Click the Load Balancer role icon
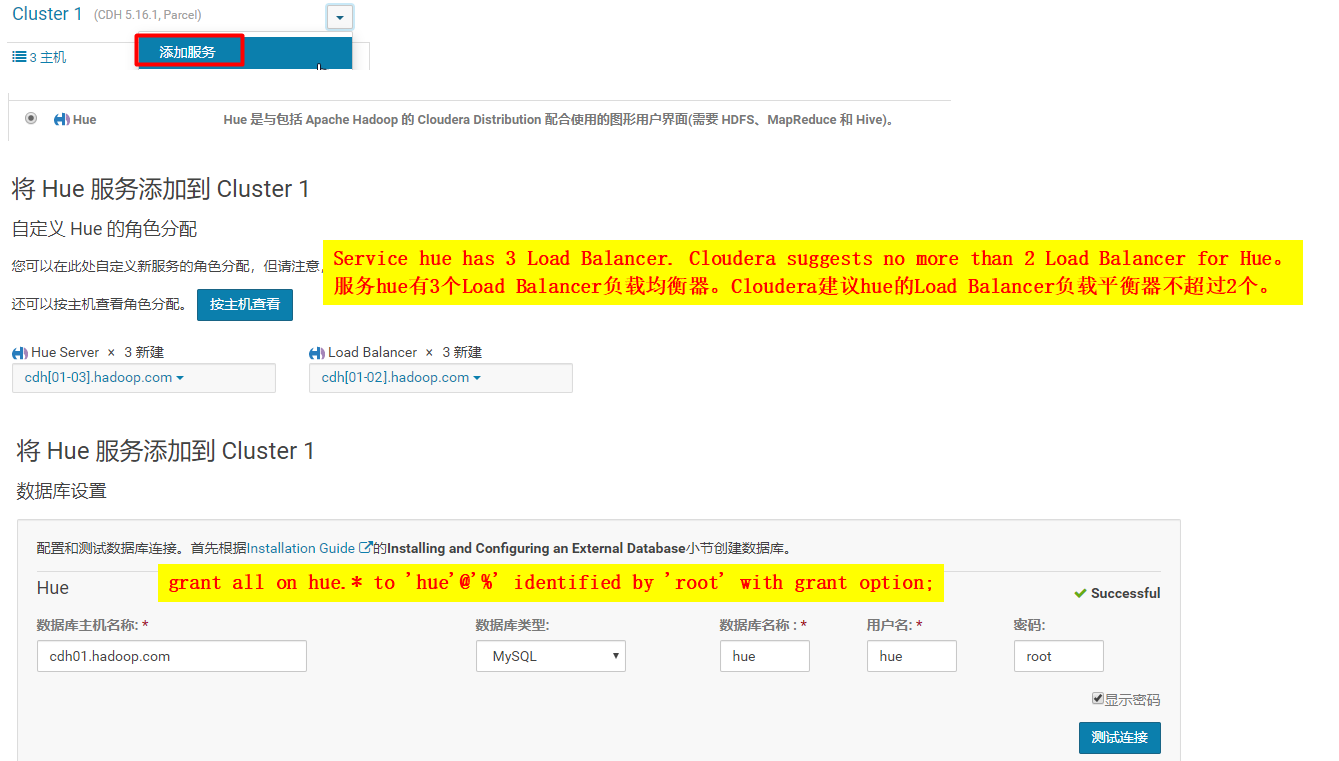1339x761 pixels. pyautogui.click(x=317, y=353)
